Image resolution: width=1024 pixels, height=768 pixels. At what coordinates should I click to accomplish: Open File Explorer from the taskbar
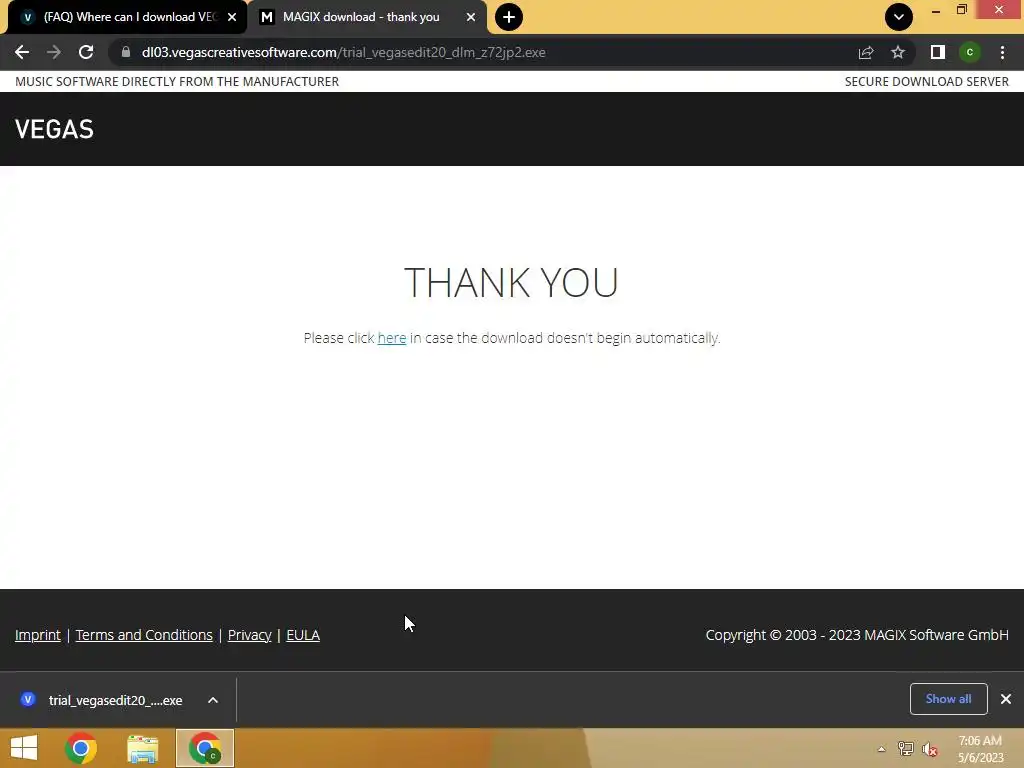pos(143,748)
